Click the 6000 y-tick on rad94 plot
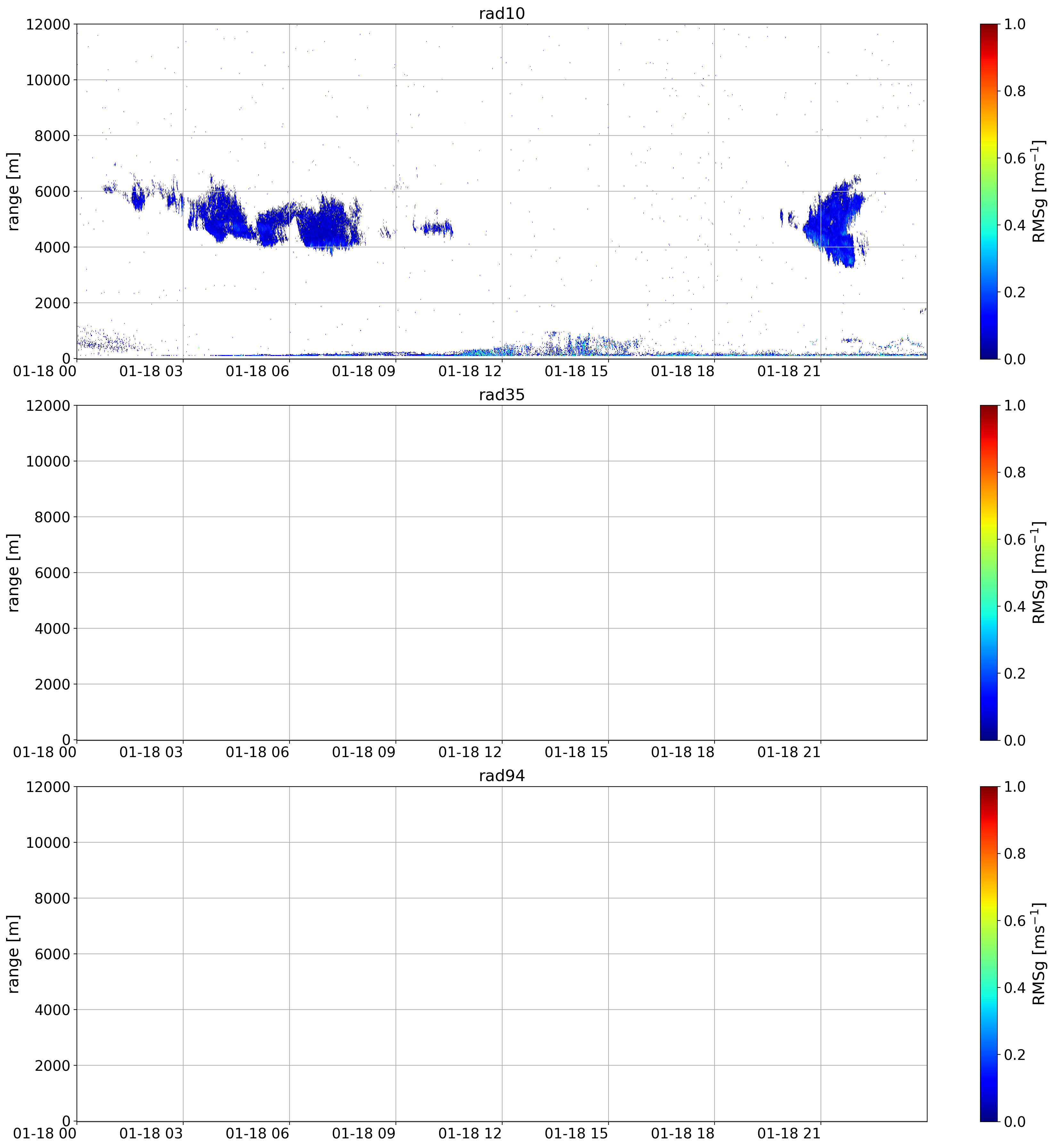The image size is (1055, 1148). (53, 954)
